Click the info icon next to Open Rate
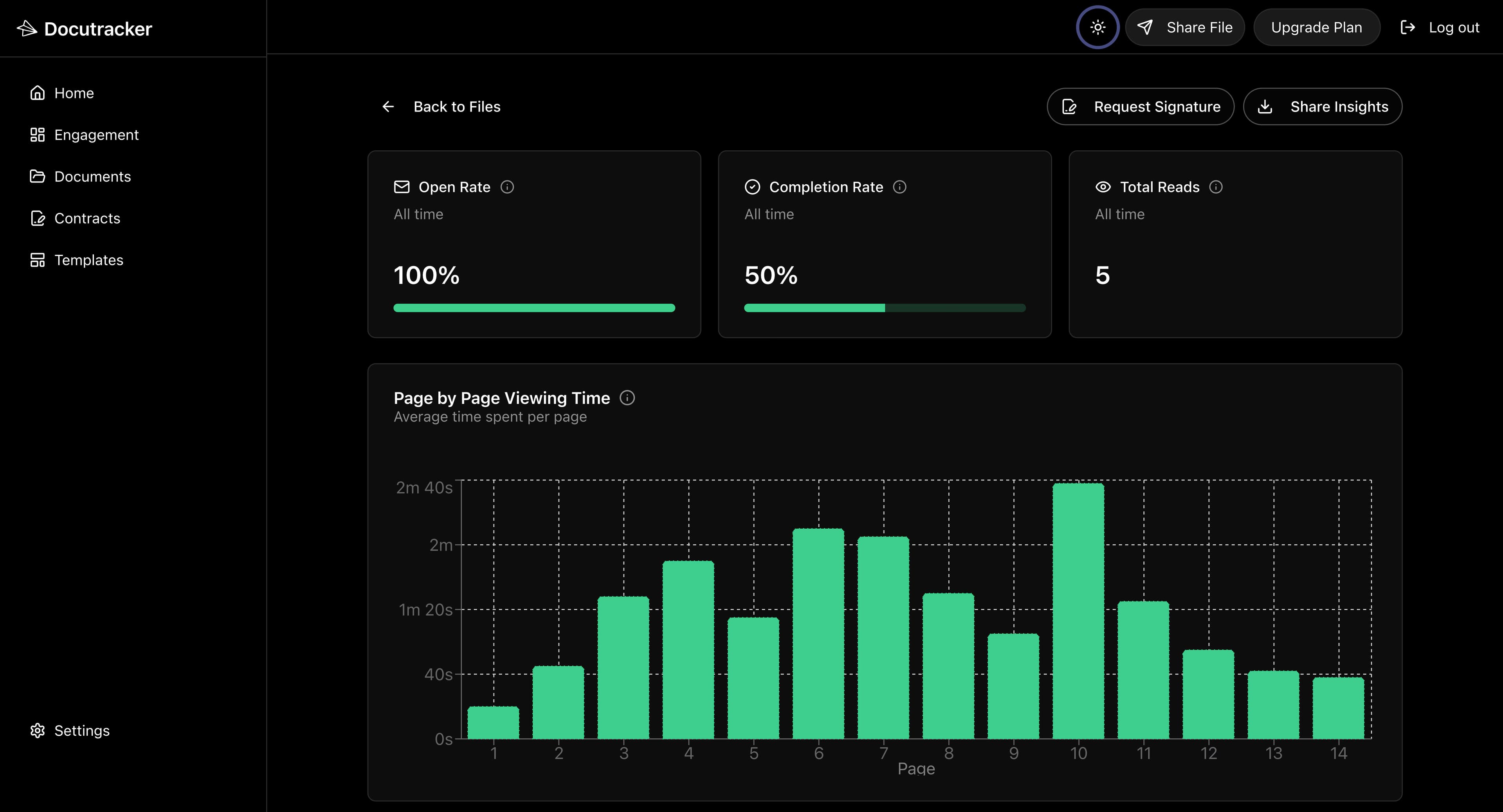1503x812 pixels. click(507, 187)
